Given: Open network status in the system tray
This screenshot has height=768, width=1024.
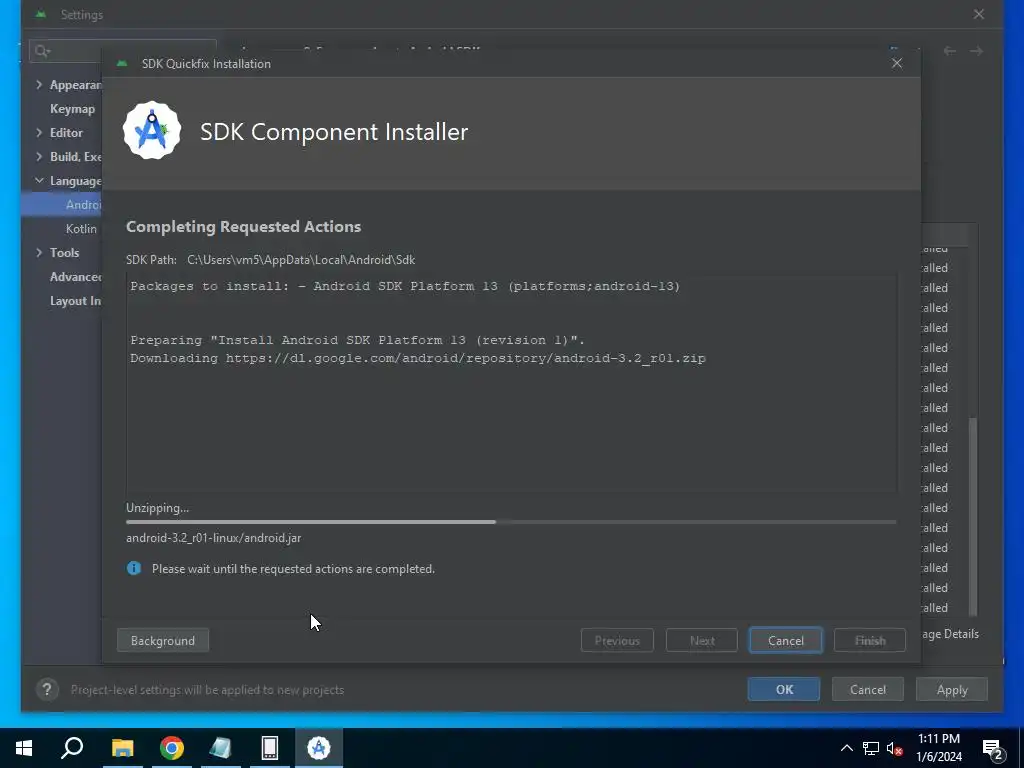Looking at the screenshot, I should click(871, 748).
